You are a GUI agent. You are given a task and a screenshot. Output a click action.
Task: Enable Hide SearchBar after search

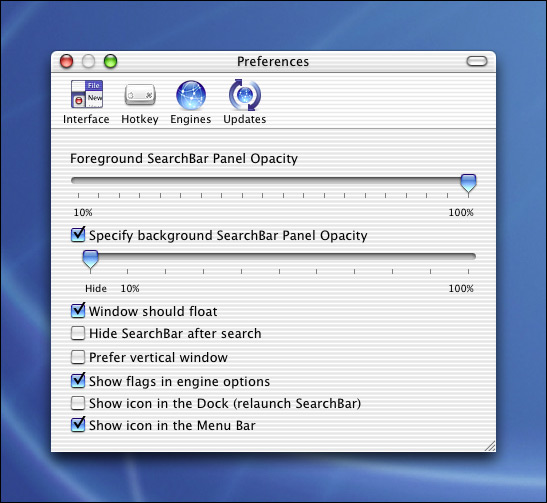tap(77, 333)
